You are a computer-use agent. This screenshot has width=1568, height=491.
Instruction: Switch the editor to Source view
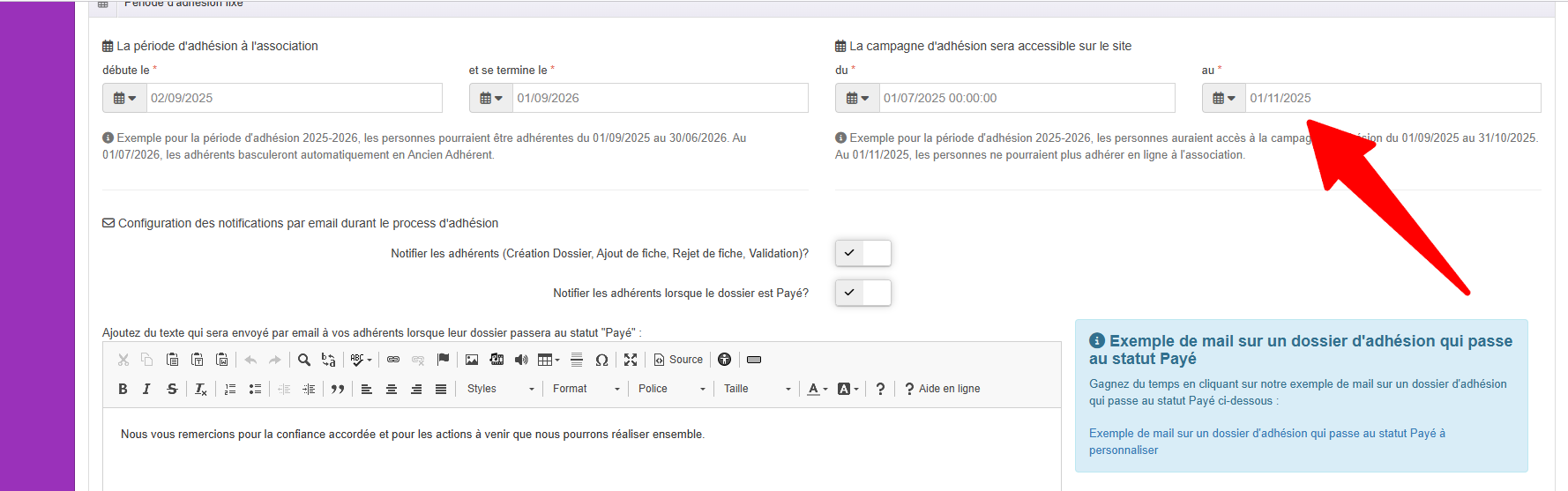pos(678,360)
